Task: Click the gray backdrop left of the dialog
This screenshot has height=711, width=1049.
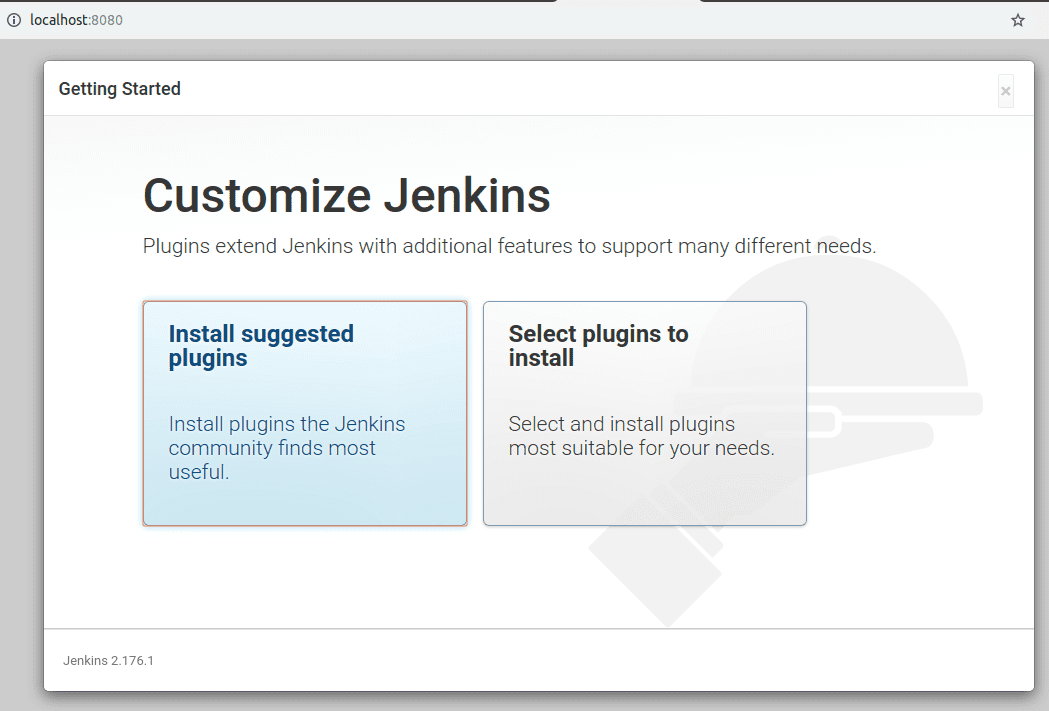Action: tap(21, 380)
